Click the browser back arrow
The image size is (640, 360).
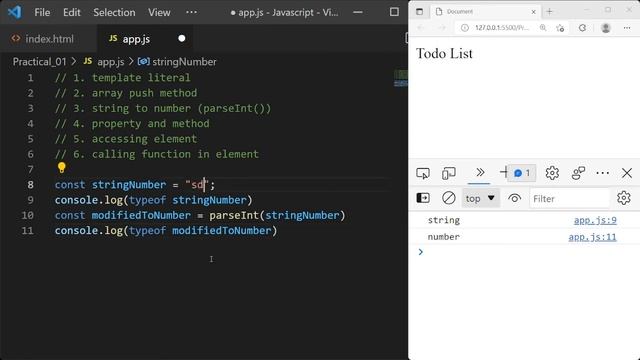421,28
